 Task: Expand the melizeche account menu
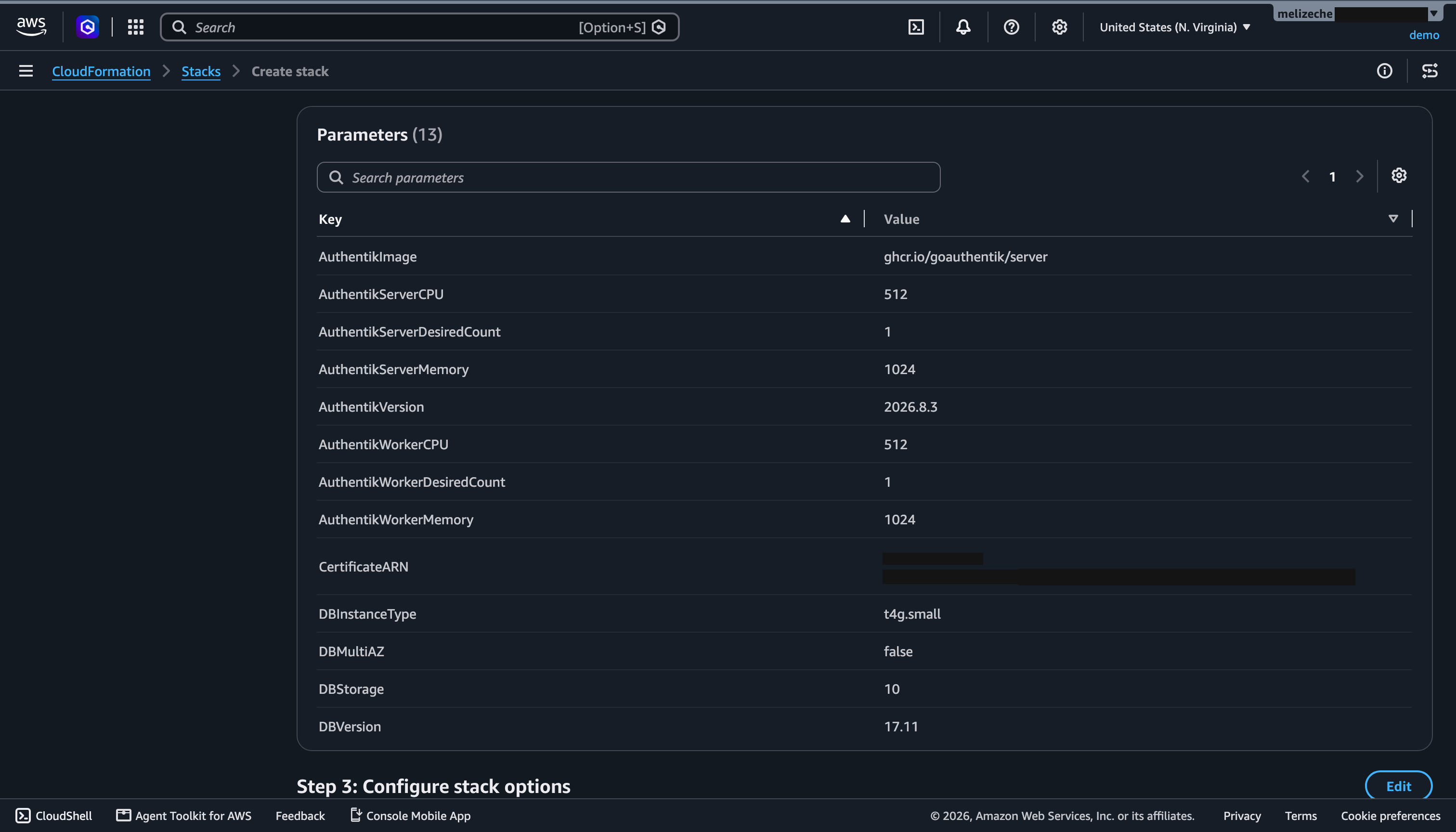(x=1357, y=13)
